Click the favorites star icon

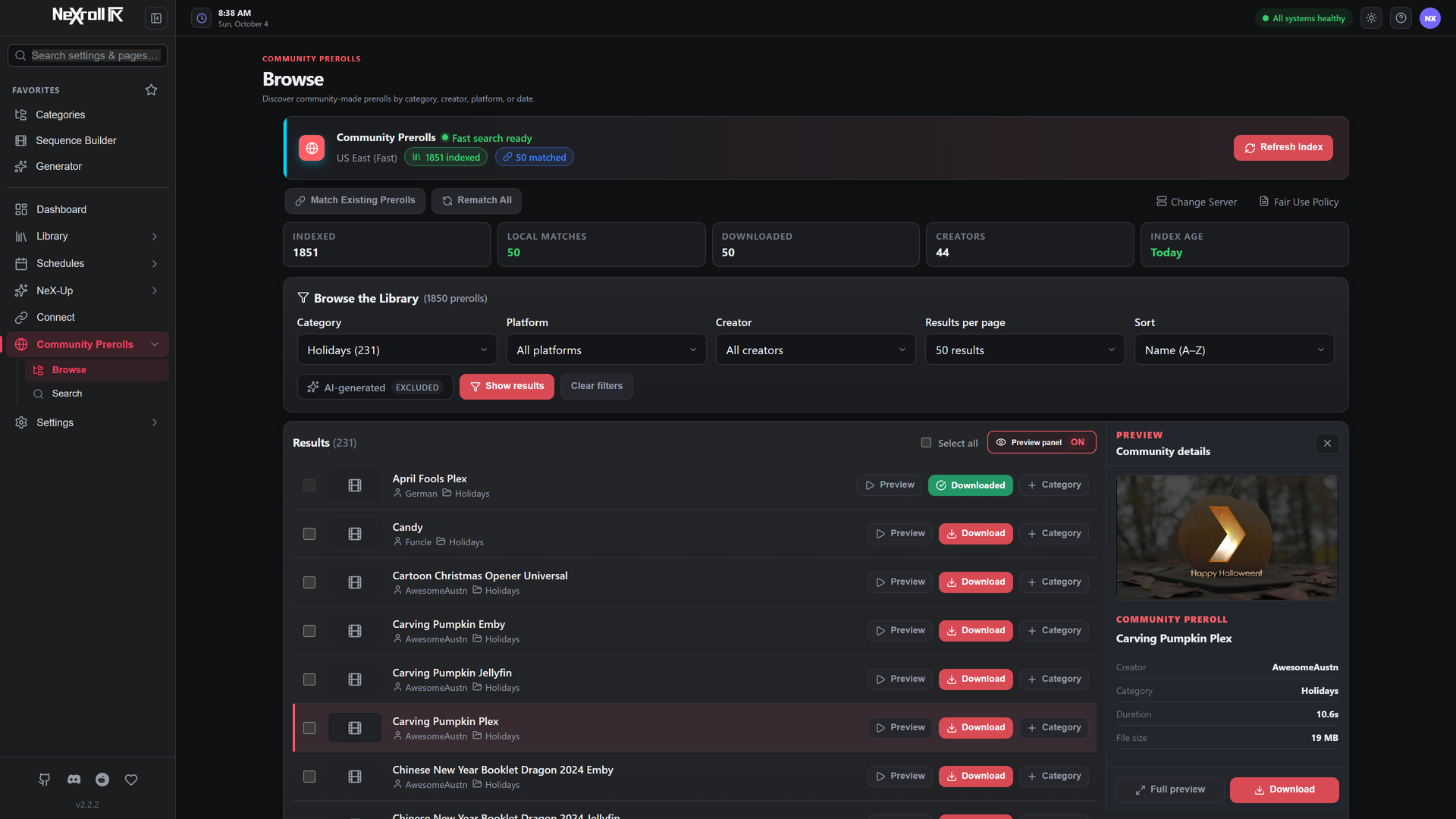pyautogui.click(x=152, y=90)
